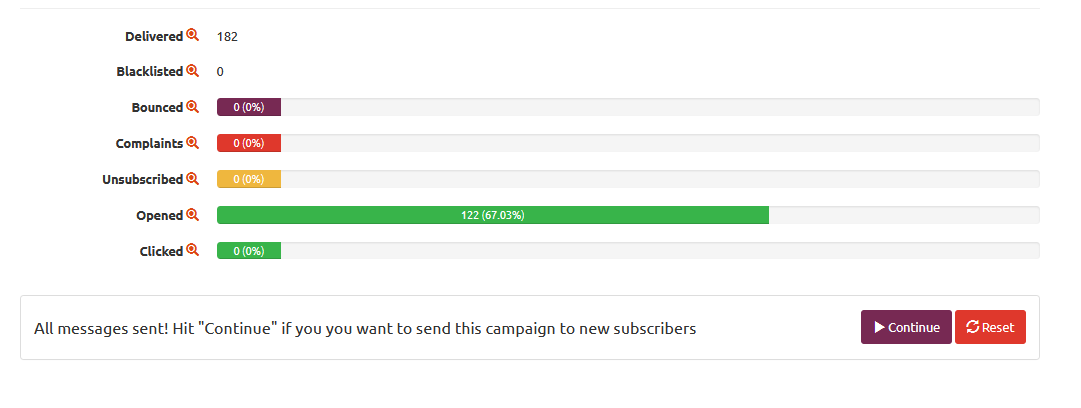Viewport: 1081px width, 408px height.
Task: View Bounced details with the magnifier icon
Action: (192, 107)
